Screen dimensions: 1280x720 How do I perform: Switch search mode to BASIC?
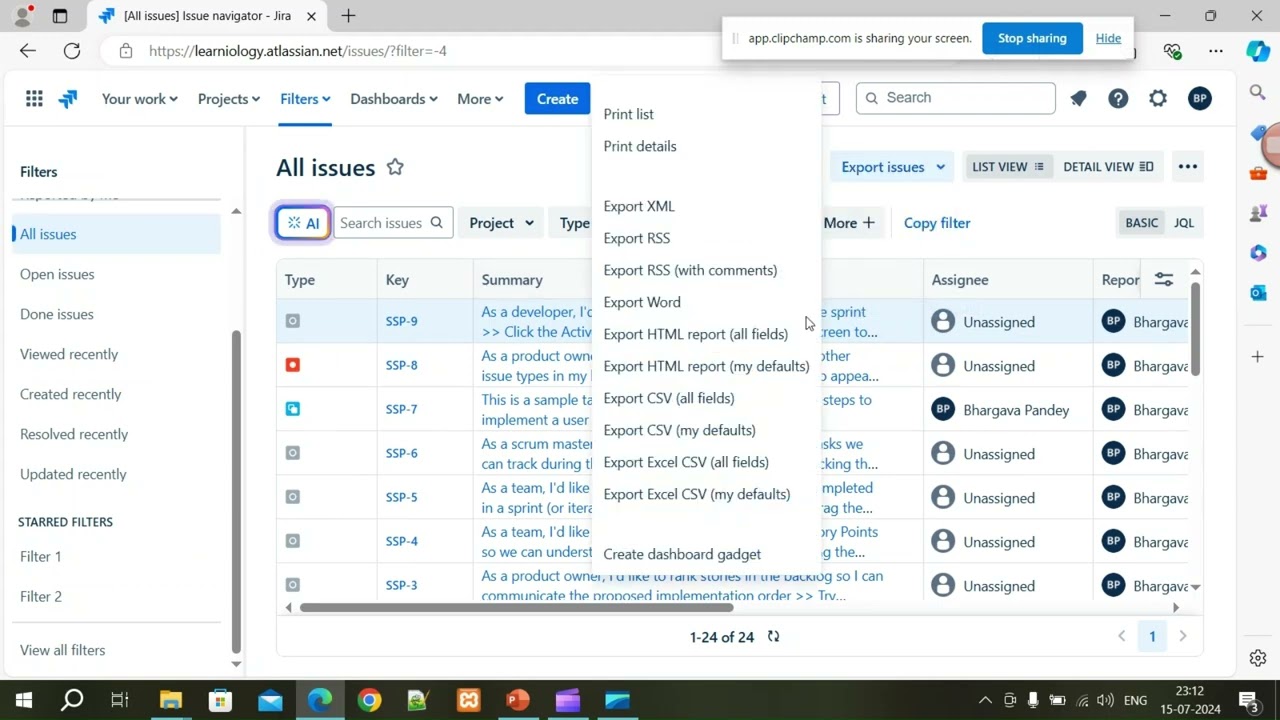[1141, 223]
